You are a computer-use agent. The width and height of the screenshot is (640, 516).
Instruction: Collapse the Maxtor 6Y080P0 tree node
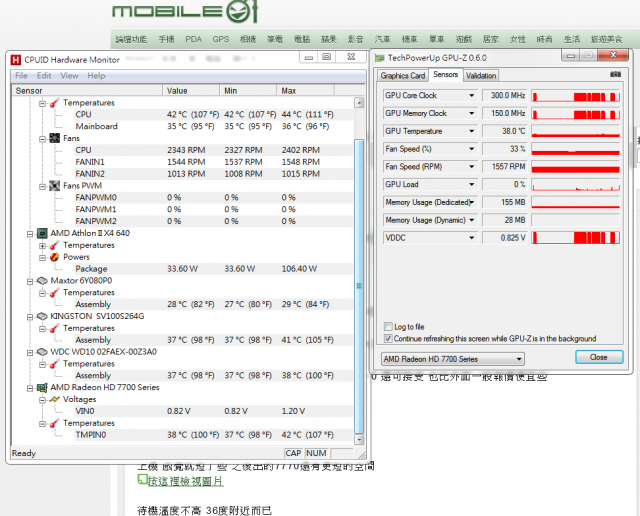pos(30,281)
